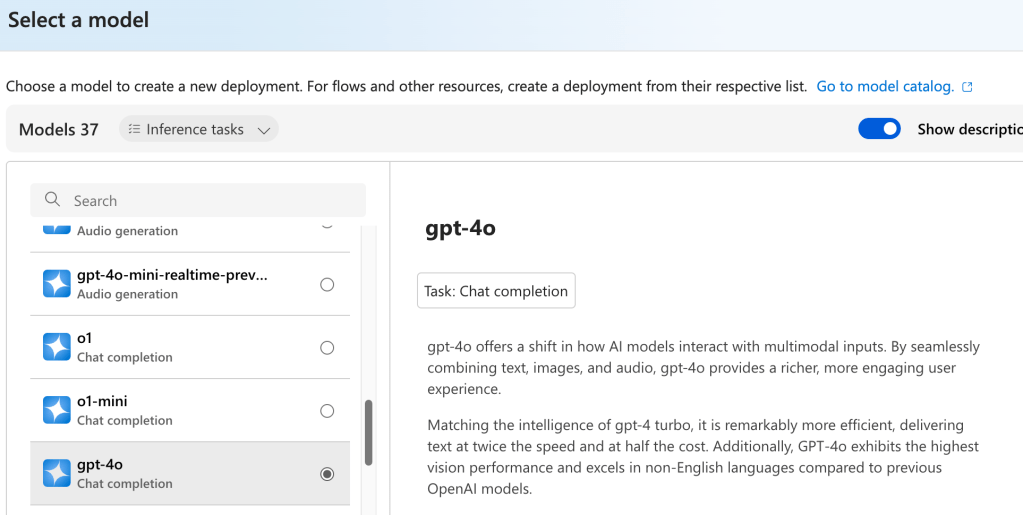1023x515 pixels.
Task: Select the o1-mini model name in list
Action: (102, 401)
